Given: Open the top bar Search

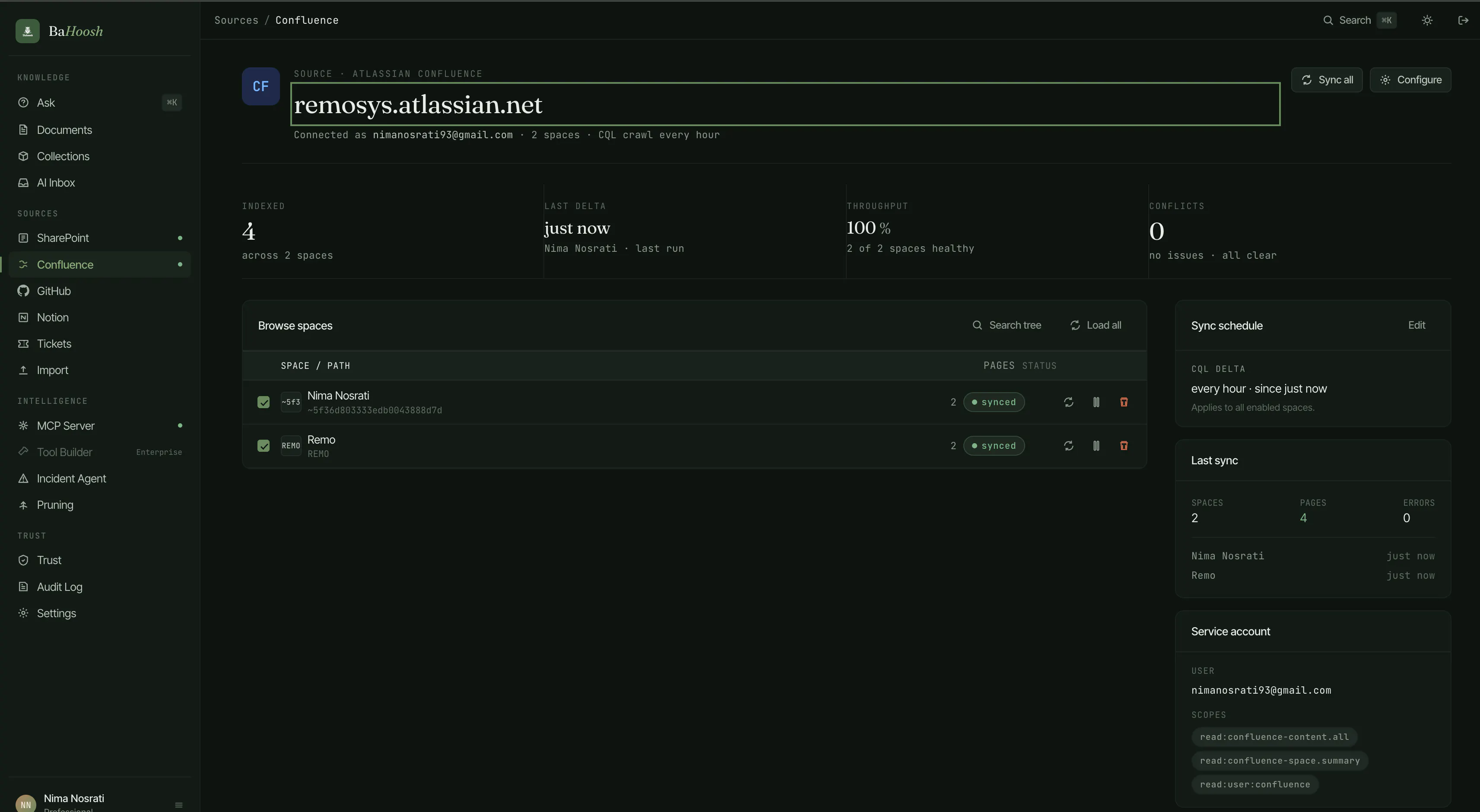Looking at the screenshot, I should coord(1359,20).
